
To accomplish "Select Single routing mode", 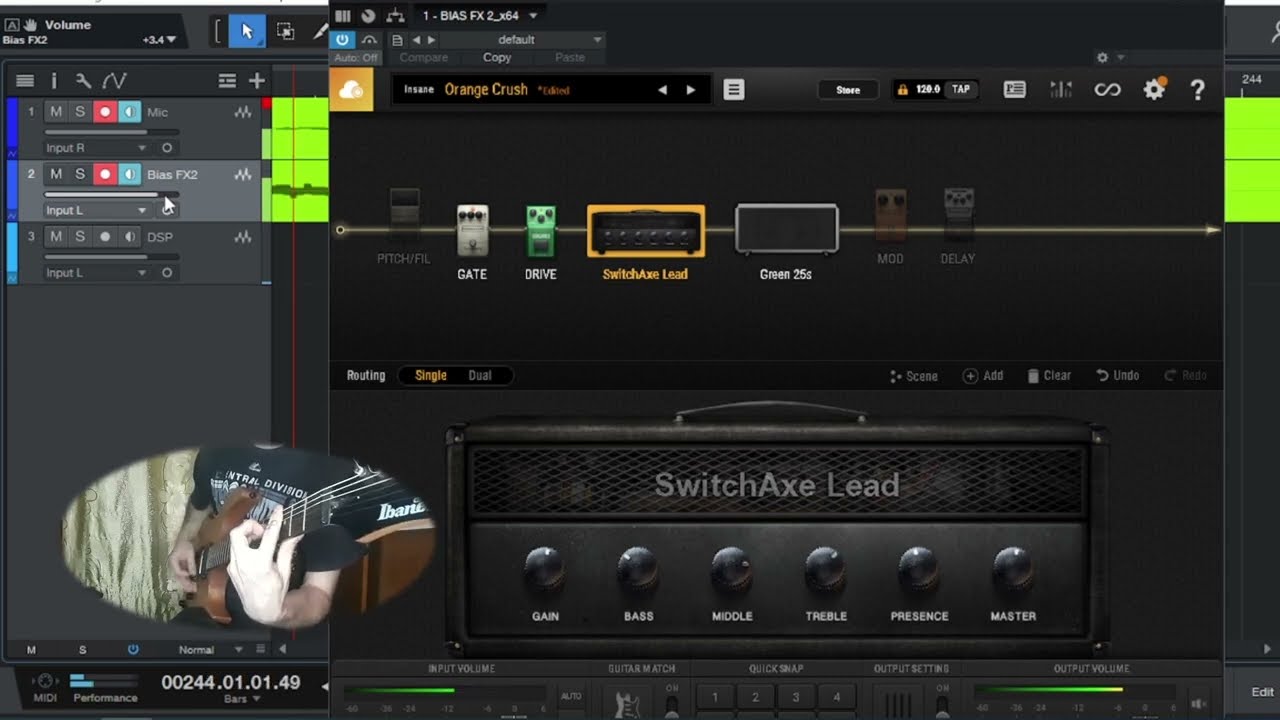I will click(x=431, y=375).
